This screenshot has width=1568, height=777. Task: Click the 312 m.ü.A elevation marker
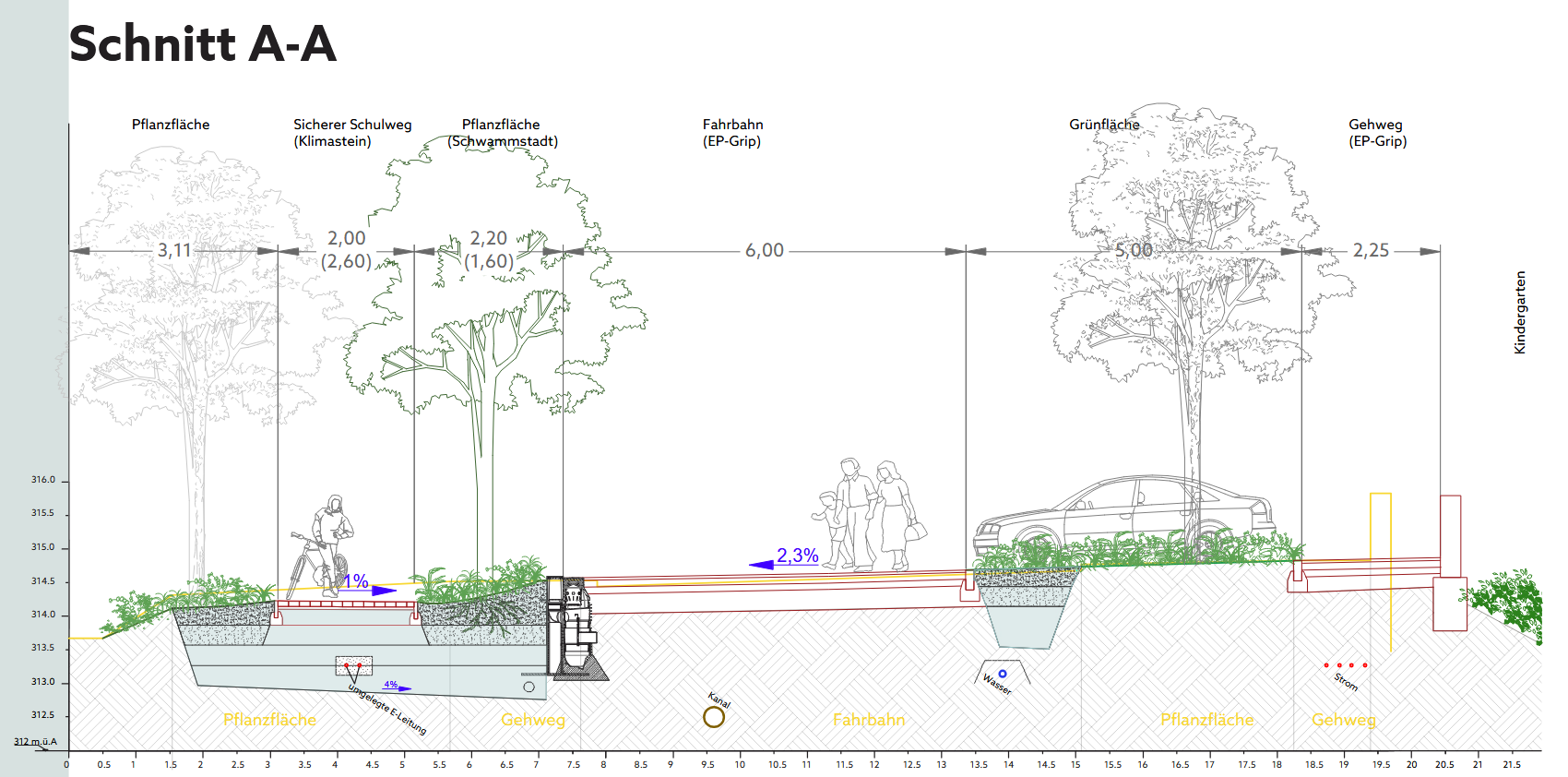tap(35, 741)
